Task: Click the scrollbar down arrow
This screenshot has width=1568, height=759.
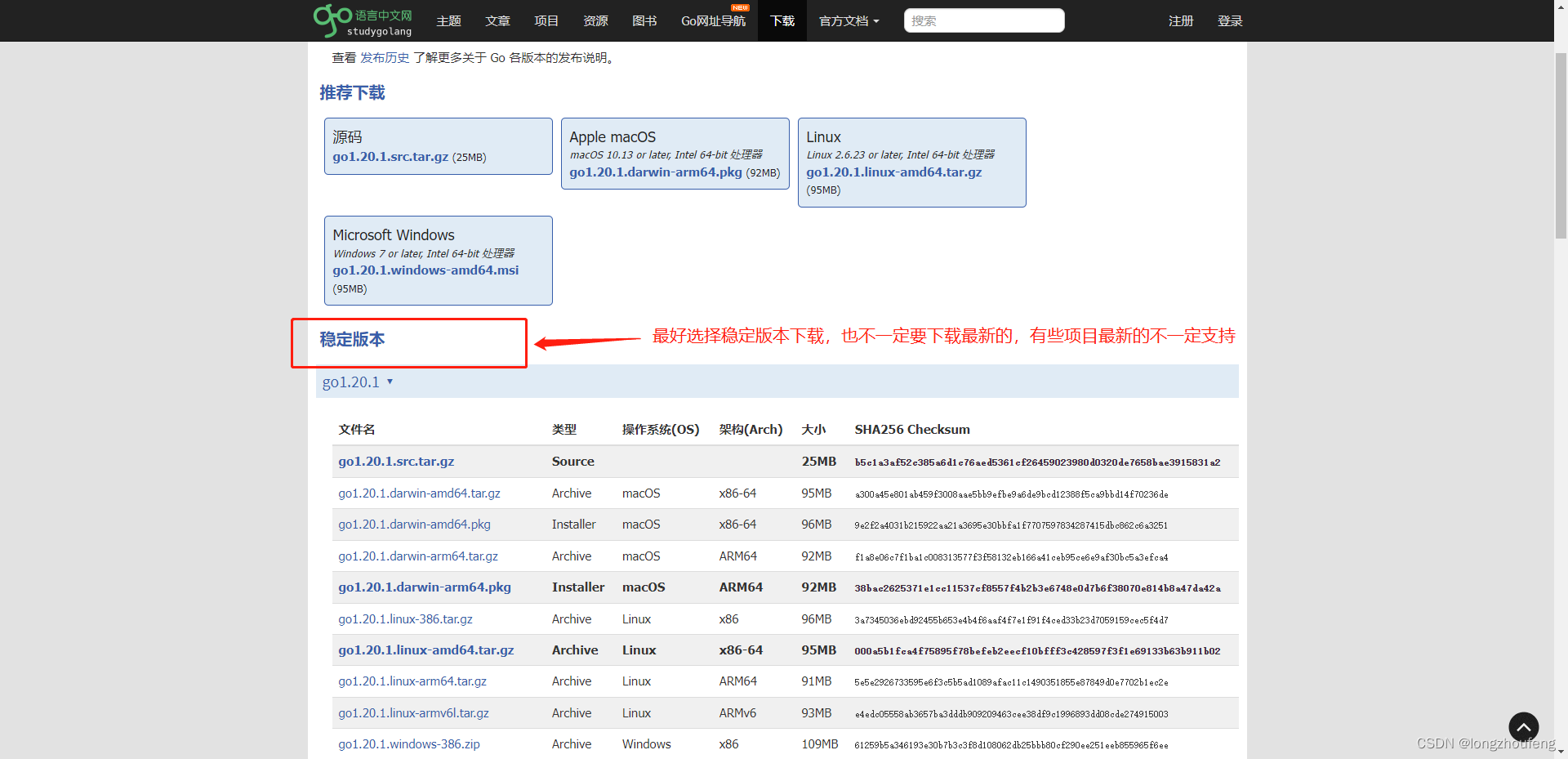Action: click(1561, 752)
